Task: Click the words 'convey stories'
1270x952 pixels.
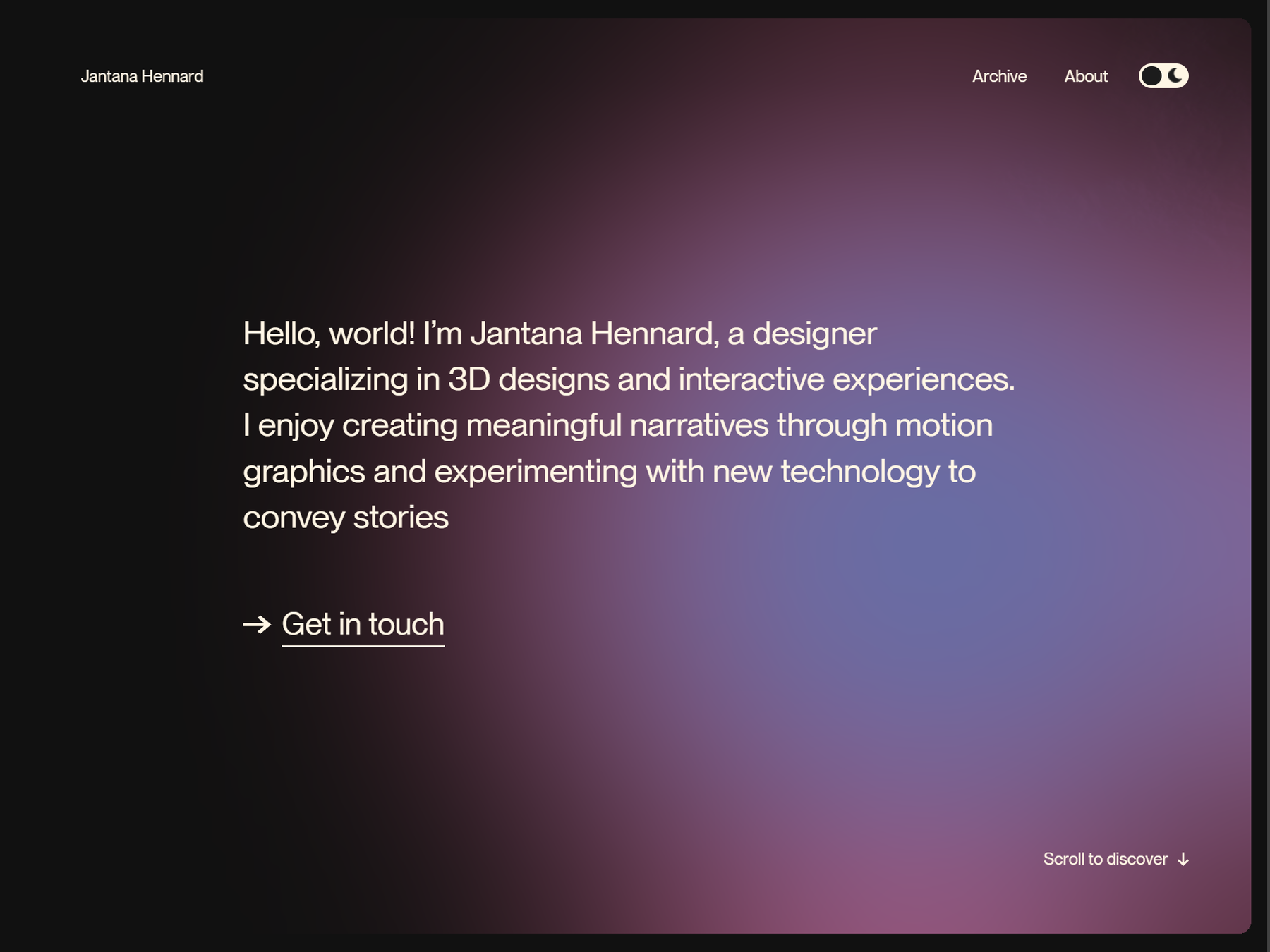Action: 346,518
